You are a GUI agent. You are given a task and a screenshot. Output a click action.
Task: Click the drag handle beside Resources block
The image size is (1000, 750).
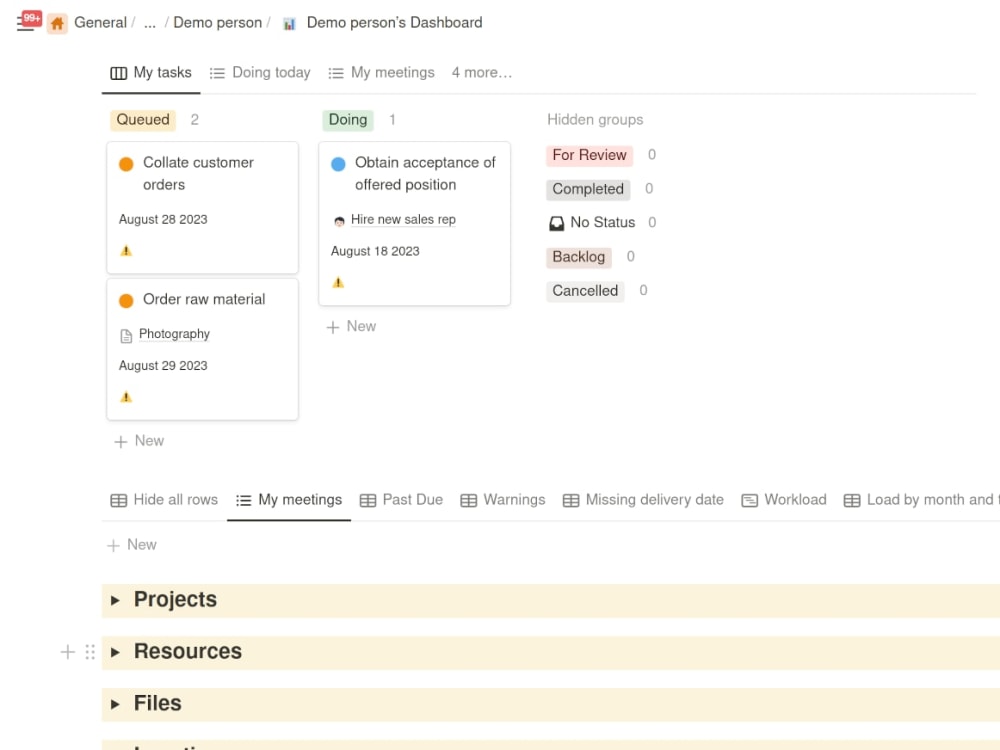[90, 652]
